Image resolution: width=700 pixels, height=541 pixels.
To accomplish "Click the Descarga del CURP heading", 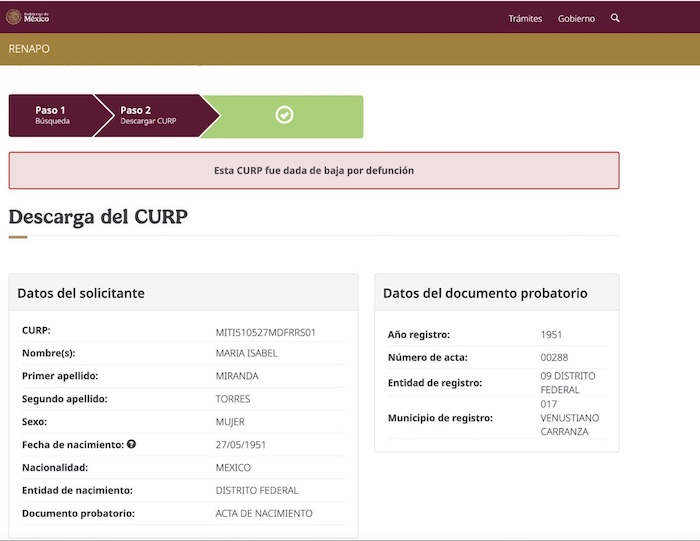I will click(x=98, y=216).
